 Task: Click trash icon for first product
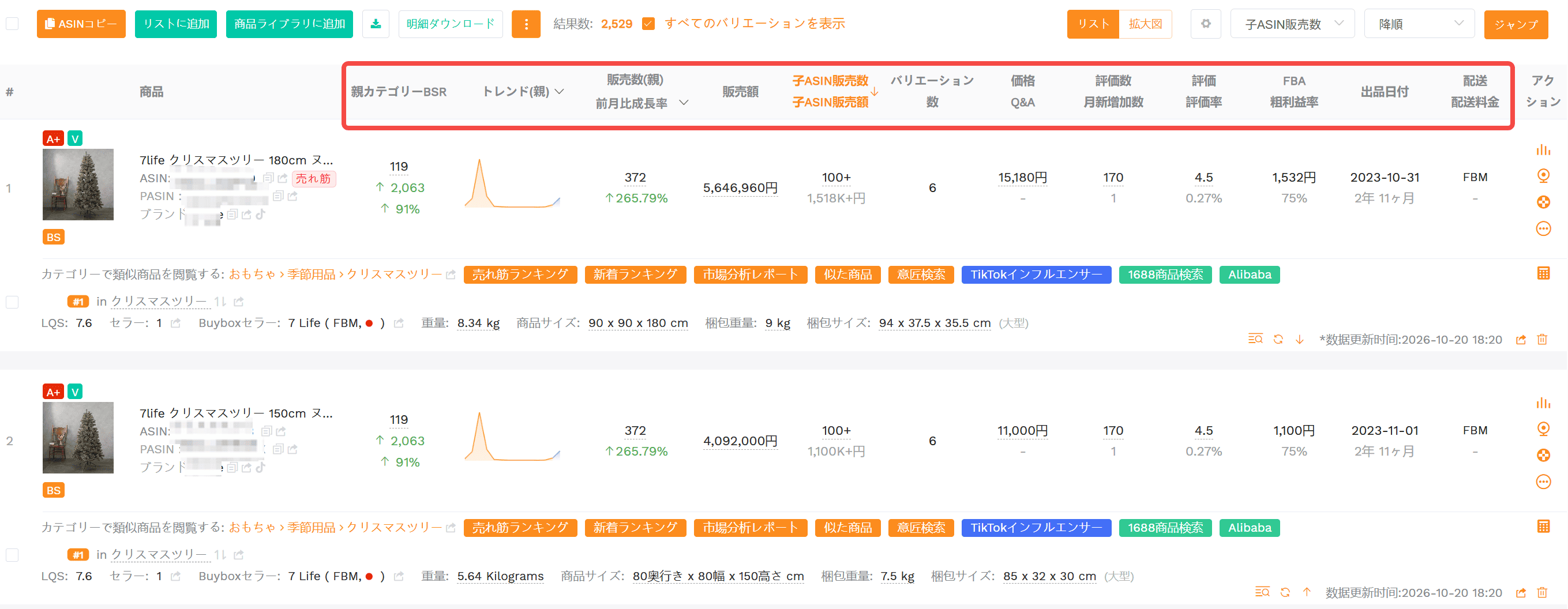tap(1542, 340)
